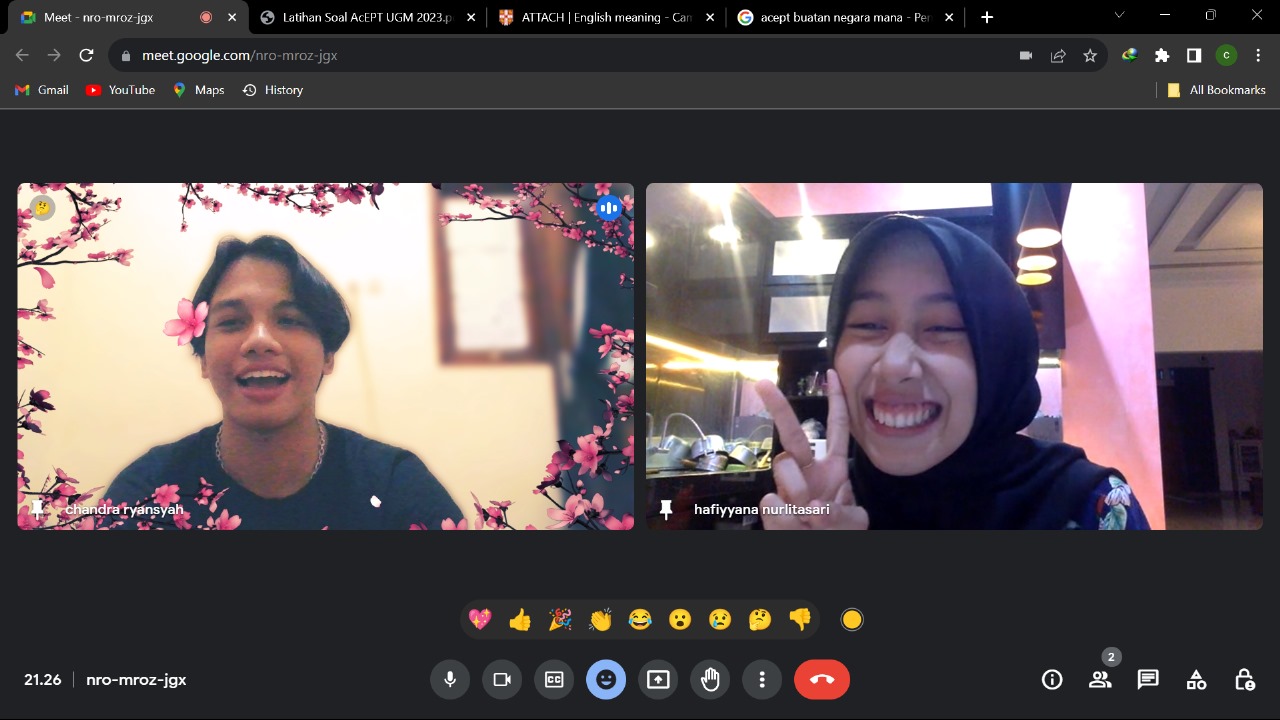This screenshot has height=720, width=1280.
Task: Open the chat with everyone panel
Action: [x=1148, y=680]
